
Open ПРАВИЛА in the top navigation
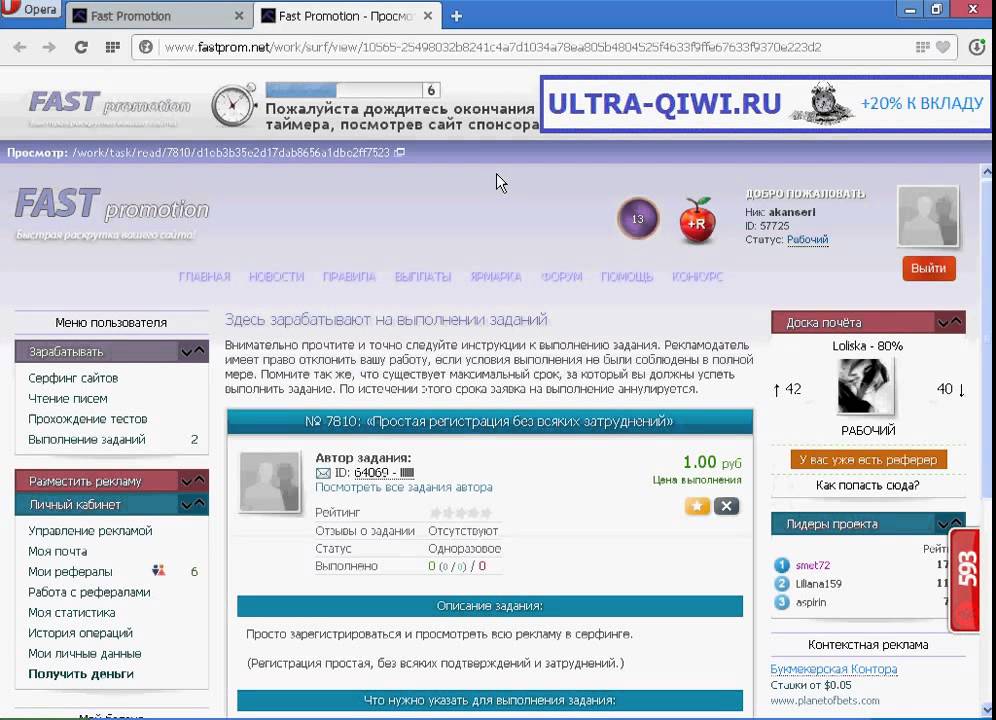pyautogui.click(x=349, y=276)
